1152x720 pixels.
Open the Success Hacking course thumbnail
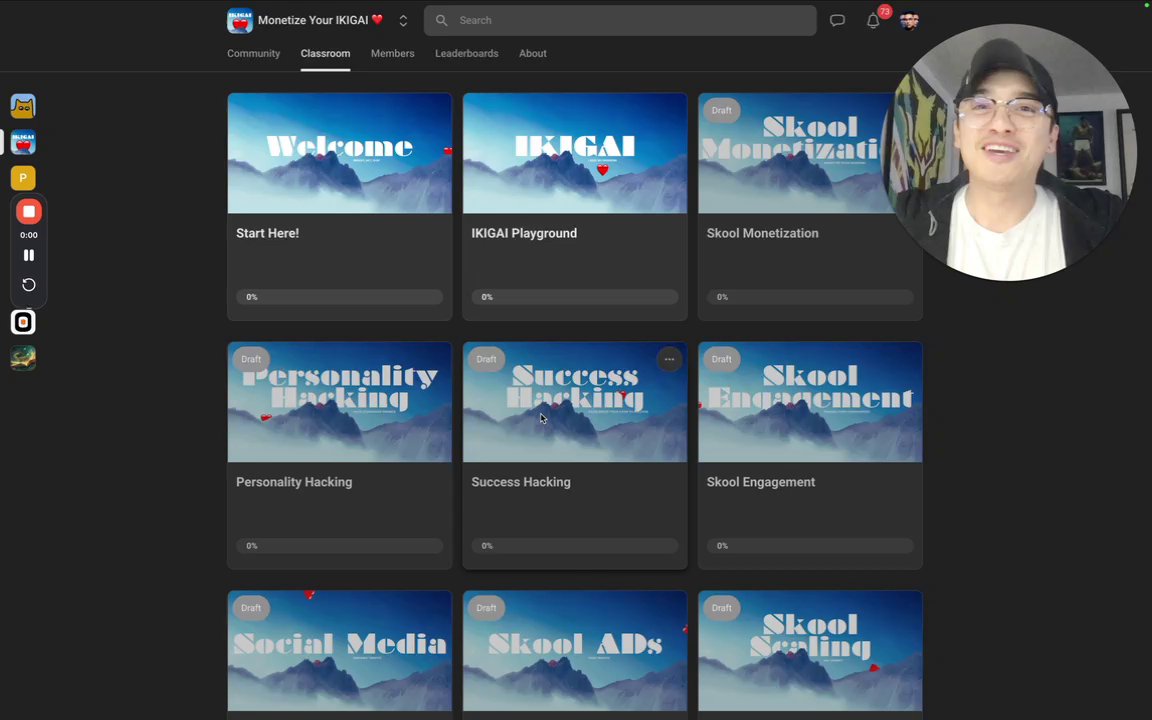575,402
